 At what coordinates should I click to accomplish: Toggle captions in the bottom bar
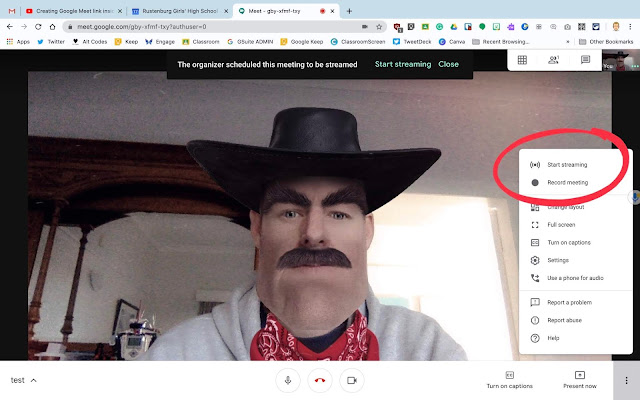click(509, 380)
